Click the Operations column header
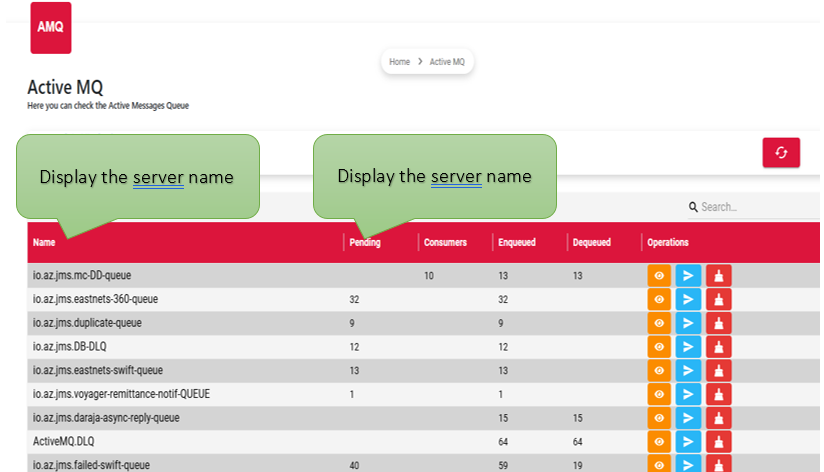Image resolution: width=824 pixels, height=472 pixels. click(x=668, y=242)
